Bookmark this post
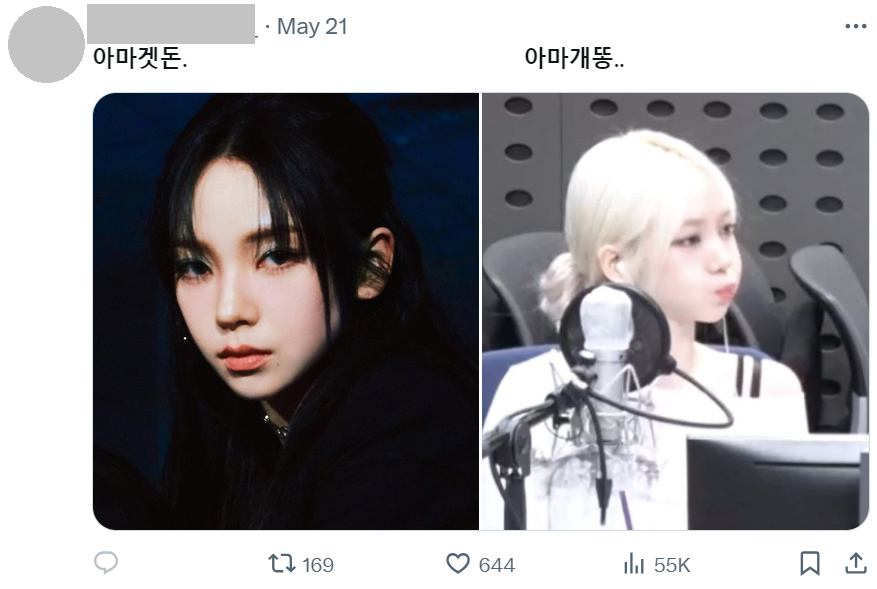 pyautogui.click(x=809, y=563)
